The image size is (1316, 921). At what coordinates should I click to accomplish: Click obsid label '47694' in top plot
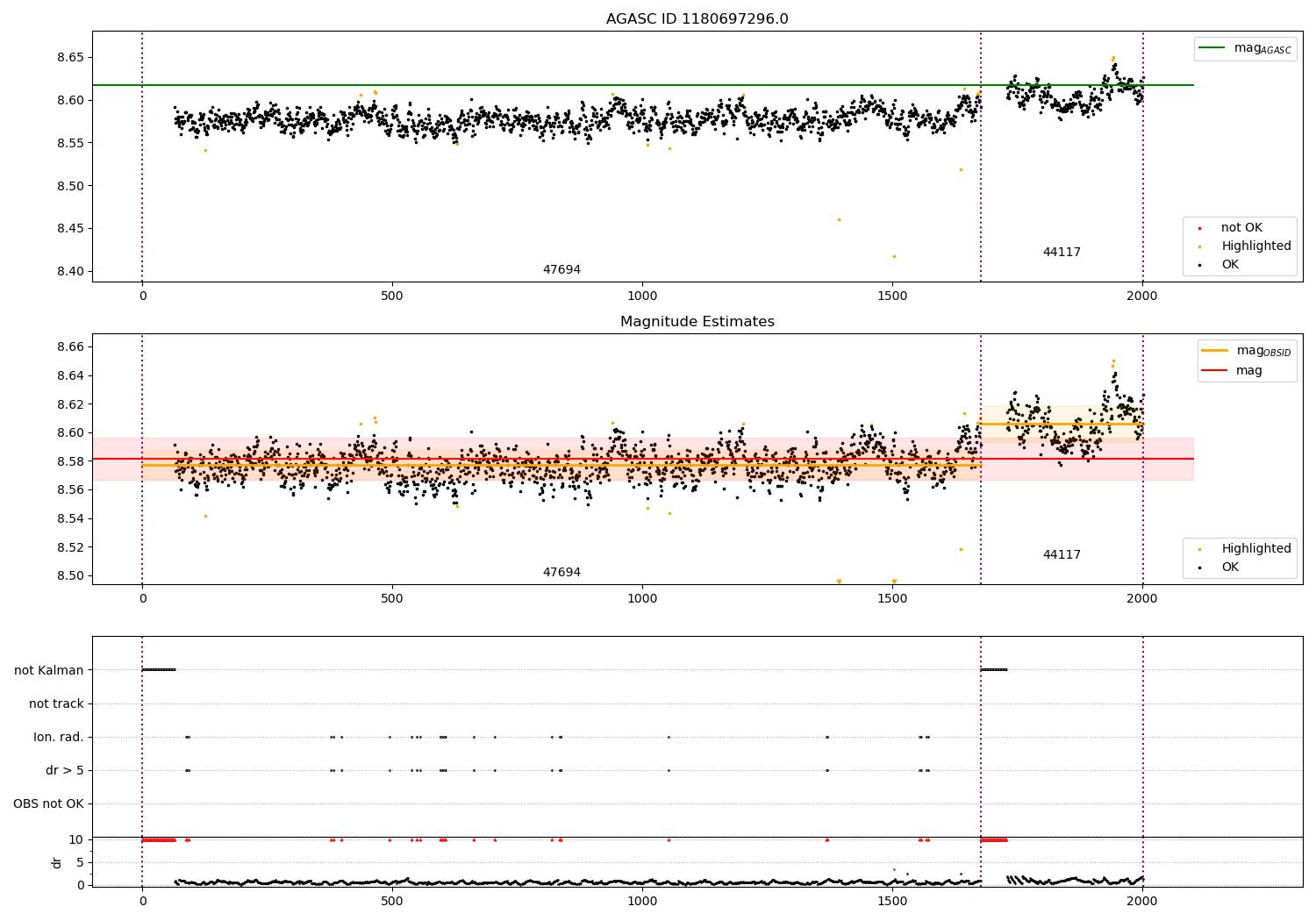point(561,270)
